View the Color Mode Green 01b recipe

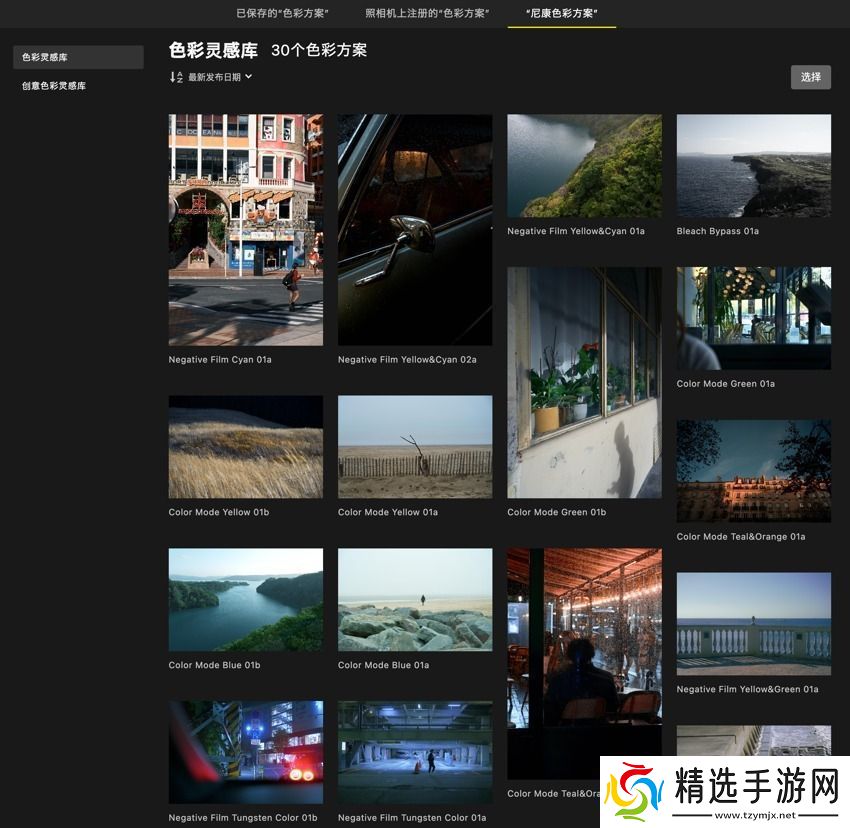(x=584, y=382)
